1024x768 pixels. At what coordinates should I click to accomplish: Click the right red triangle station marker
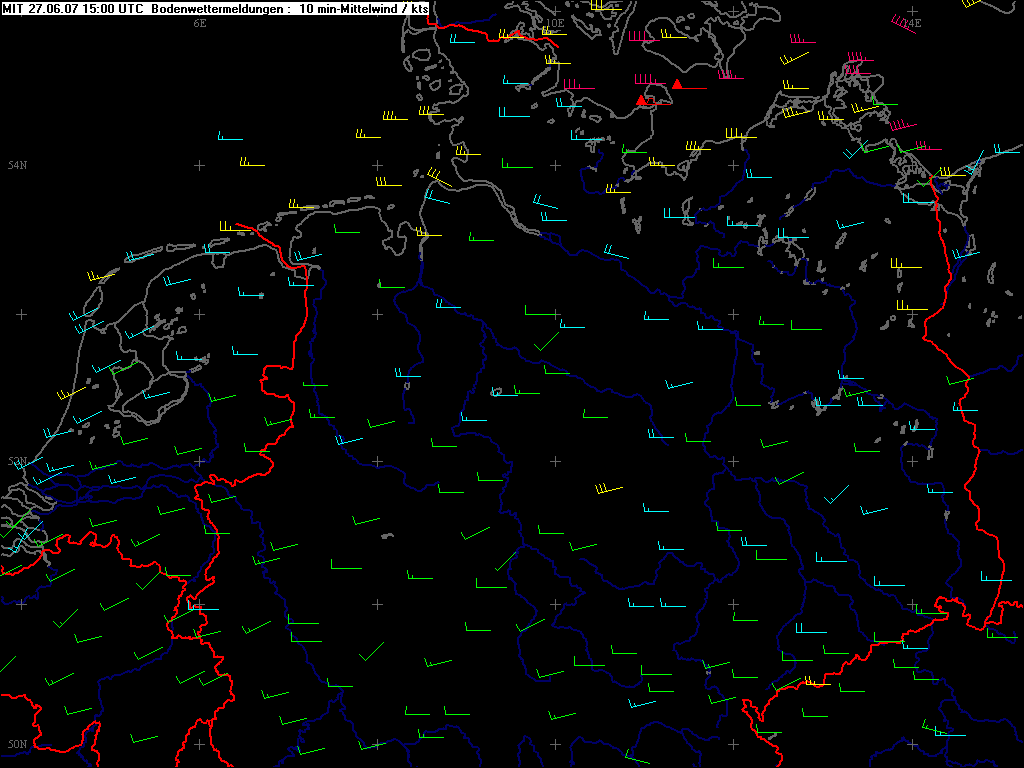pyautogui.click(x=677, y=85)
